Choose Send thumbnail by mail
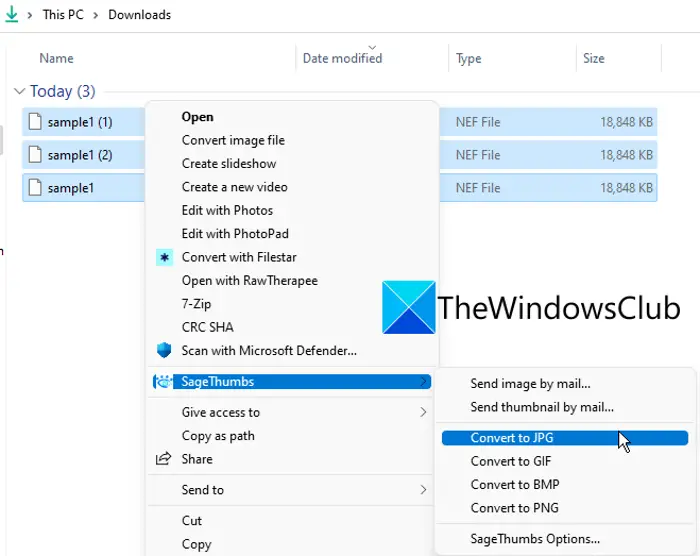The image size is (700, 556). pyautogui.click(x=542, y=407)
